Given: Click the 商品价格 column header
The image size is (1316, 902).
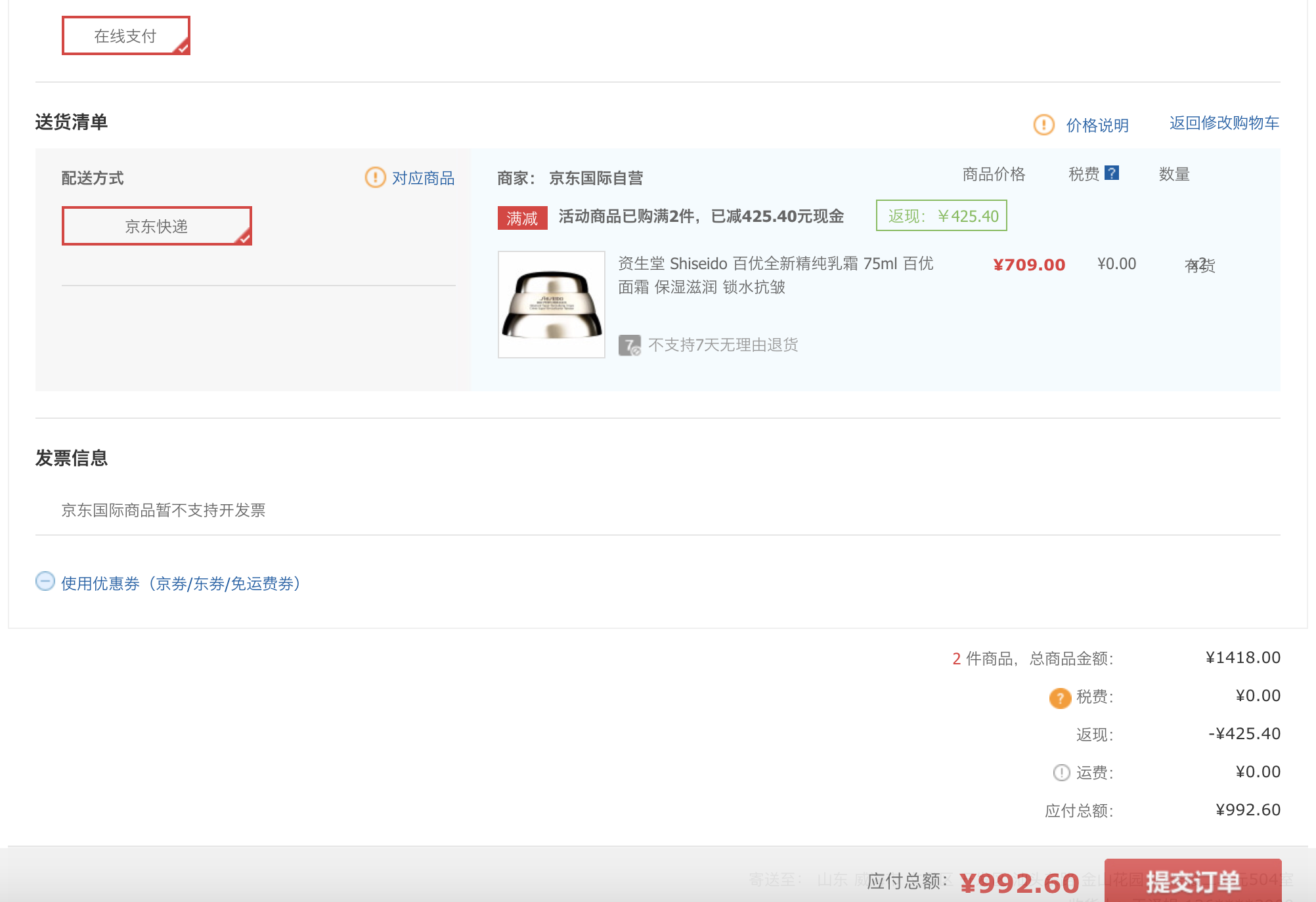Looking at the screenshot, I should [994, 174].
